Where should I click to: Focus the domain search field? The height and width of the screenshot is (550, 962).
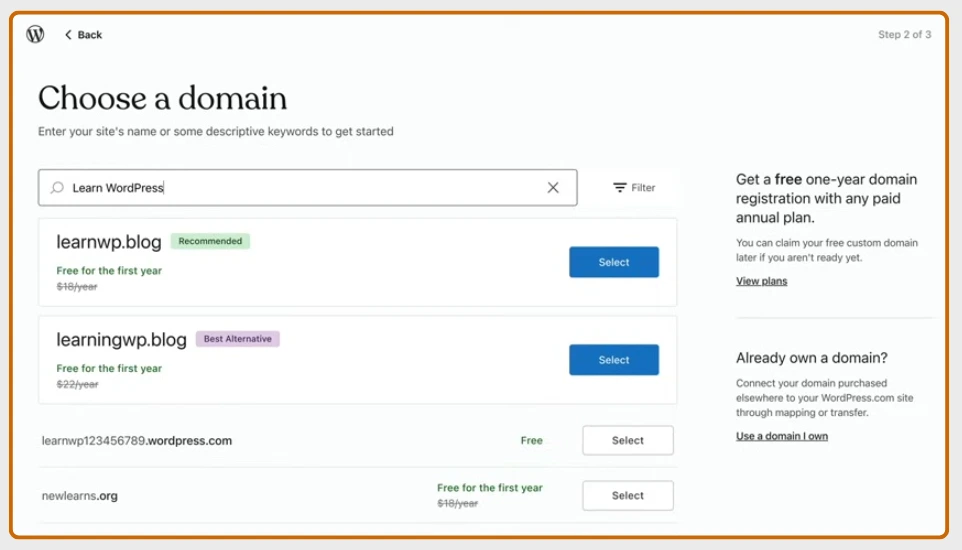click(x=307, y=187)
